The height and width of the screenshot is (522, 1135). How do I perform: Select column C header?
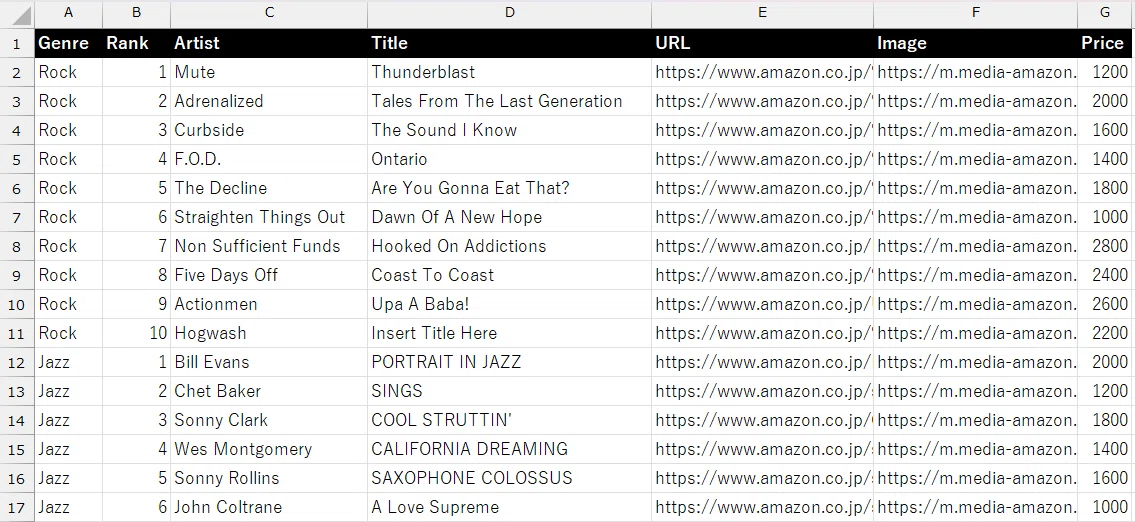point(269,13)
